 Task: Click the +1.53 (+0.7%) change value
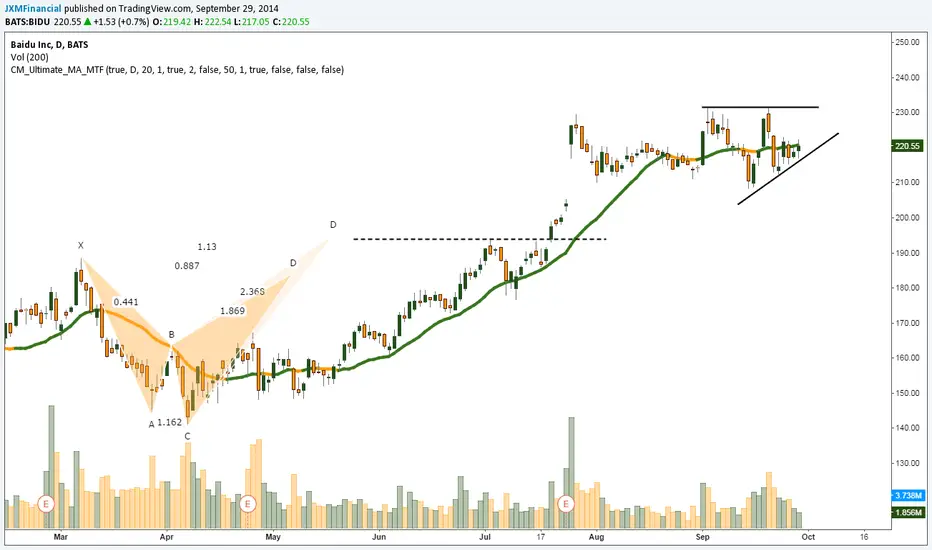(x=121, y=22)
